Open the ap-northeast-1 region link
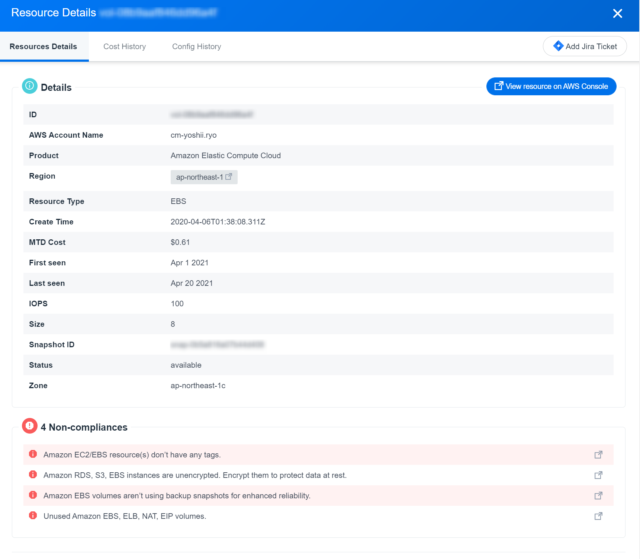The width and height of the screenshot is (640, 559). [204, 177]
